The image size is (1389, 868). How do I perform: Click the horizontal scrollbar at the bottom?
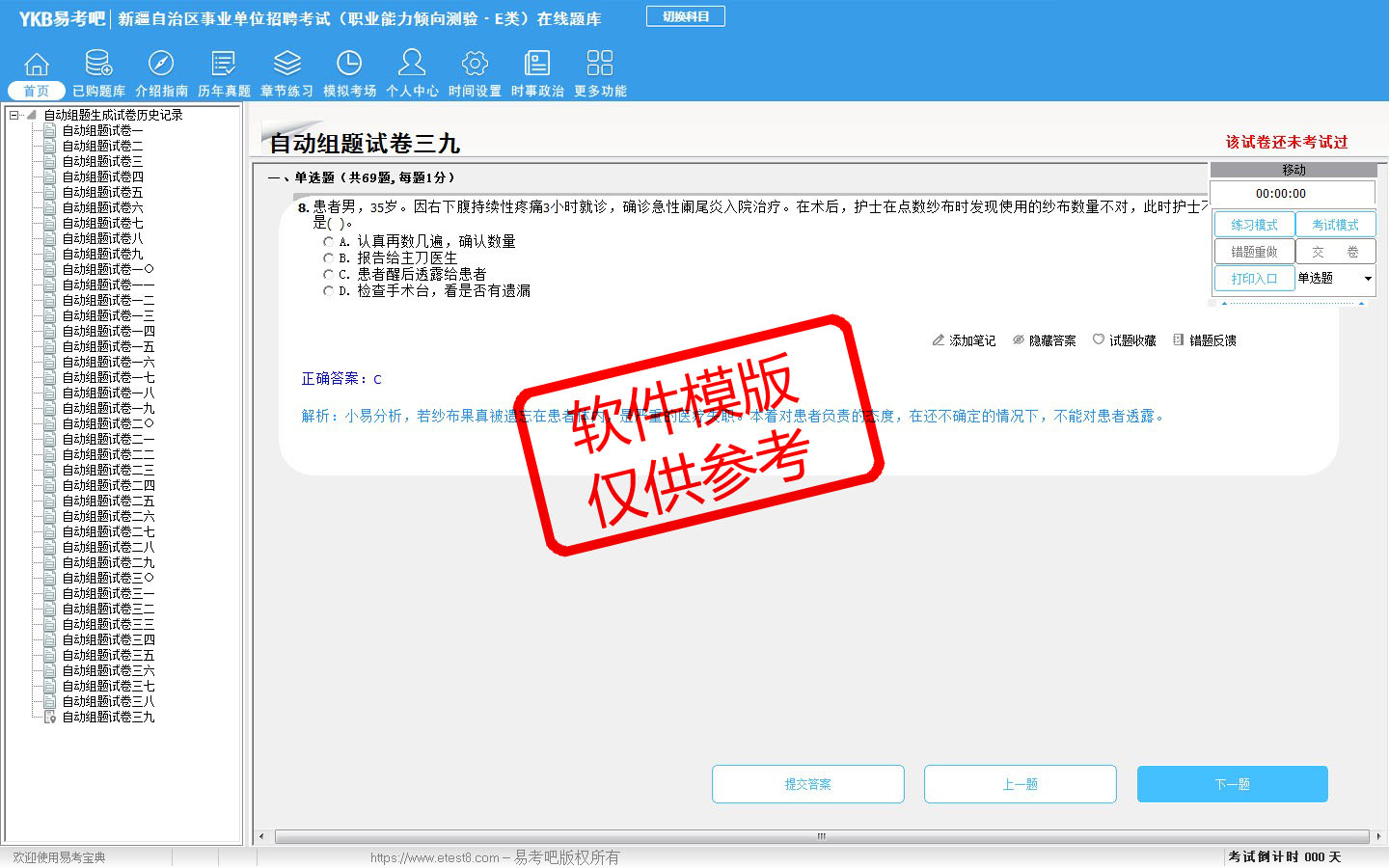click(x=820, y=836)
